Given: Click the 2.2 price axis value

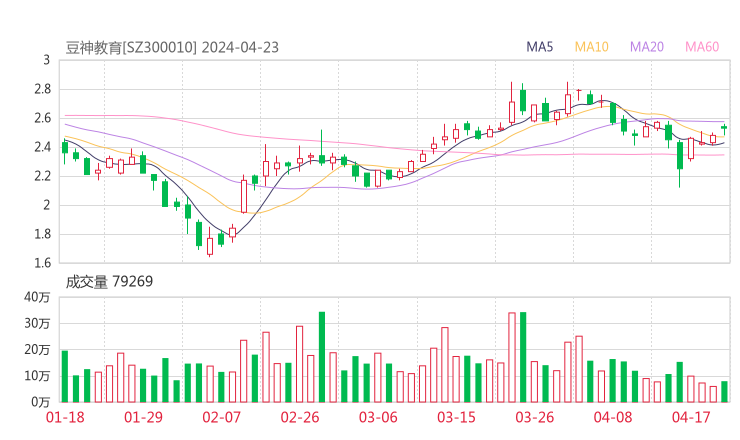Looking at the screenshot, I should (42, 176).
